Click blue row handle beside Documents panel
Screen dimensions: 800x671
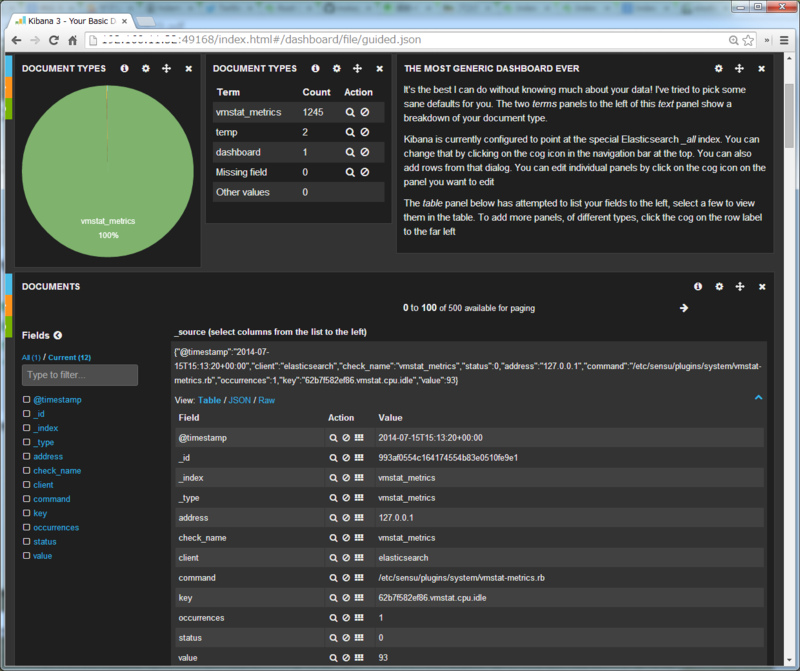point(9,284)
